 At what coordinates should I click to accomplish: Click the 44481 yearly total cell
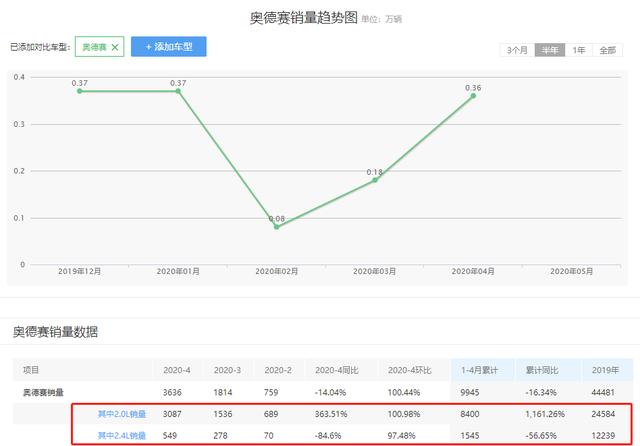pos(603,392)
